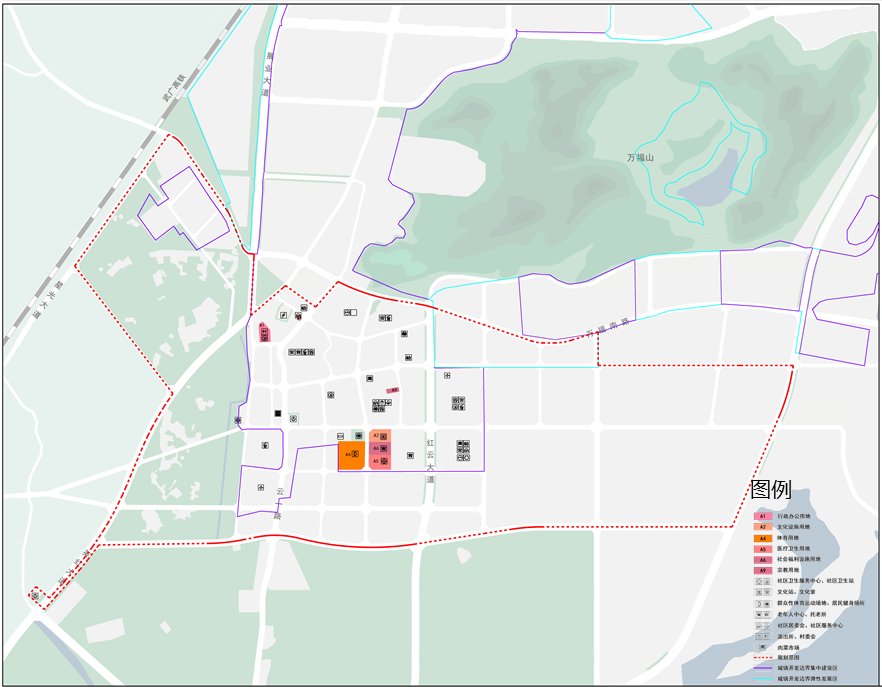
Task: Pick the A9 宗教用地 legend swatch
Action: coord(763,570)
